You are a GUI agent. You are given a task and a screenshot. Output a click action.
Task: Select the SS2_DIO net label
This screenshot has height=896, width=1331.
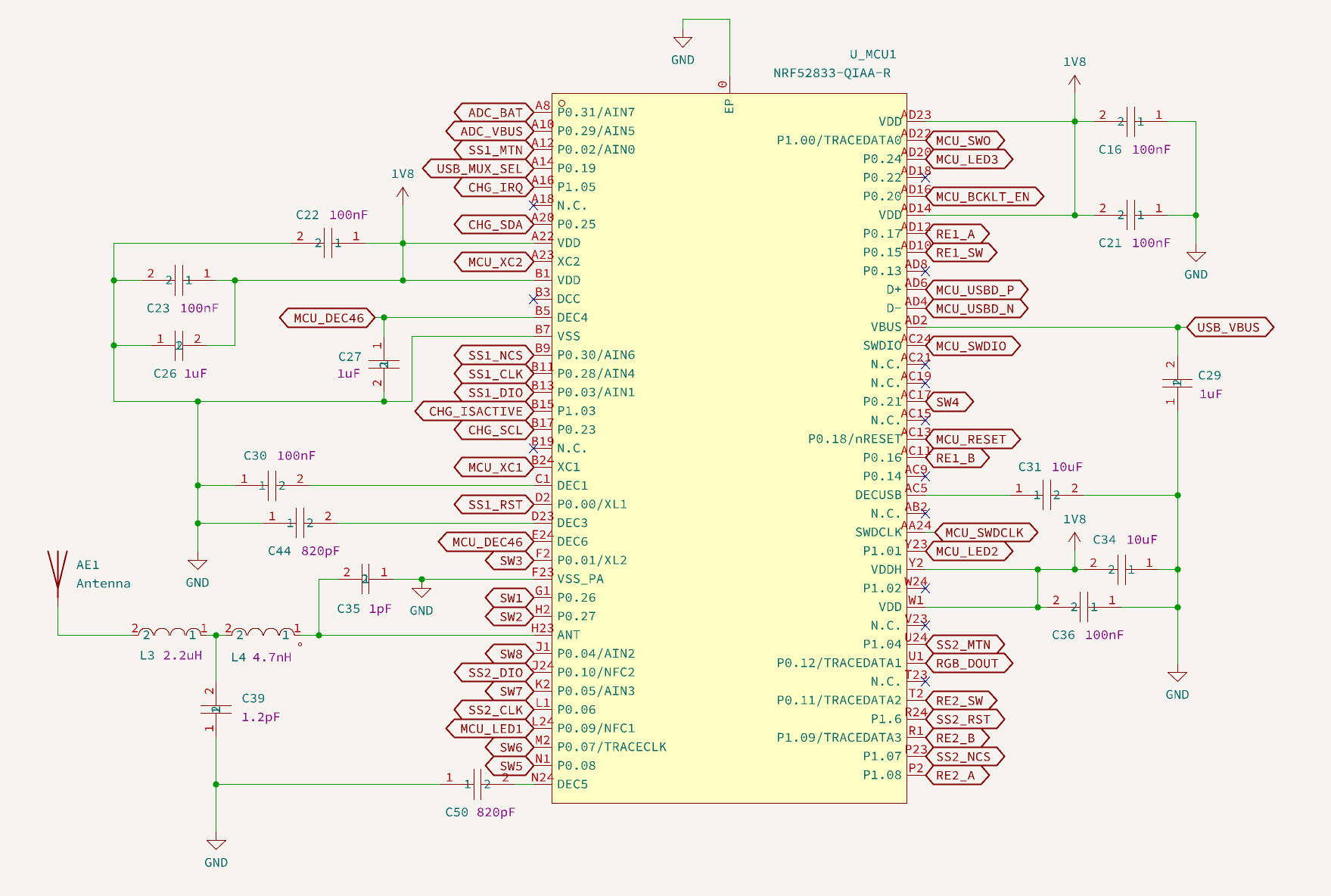click(x=493, y=672)
